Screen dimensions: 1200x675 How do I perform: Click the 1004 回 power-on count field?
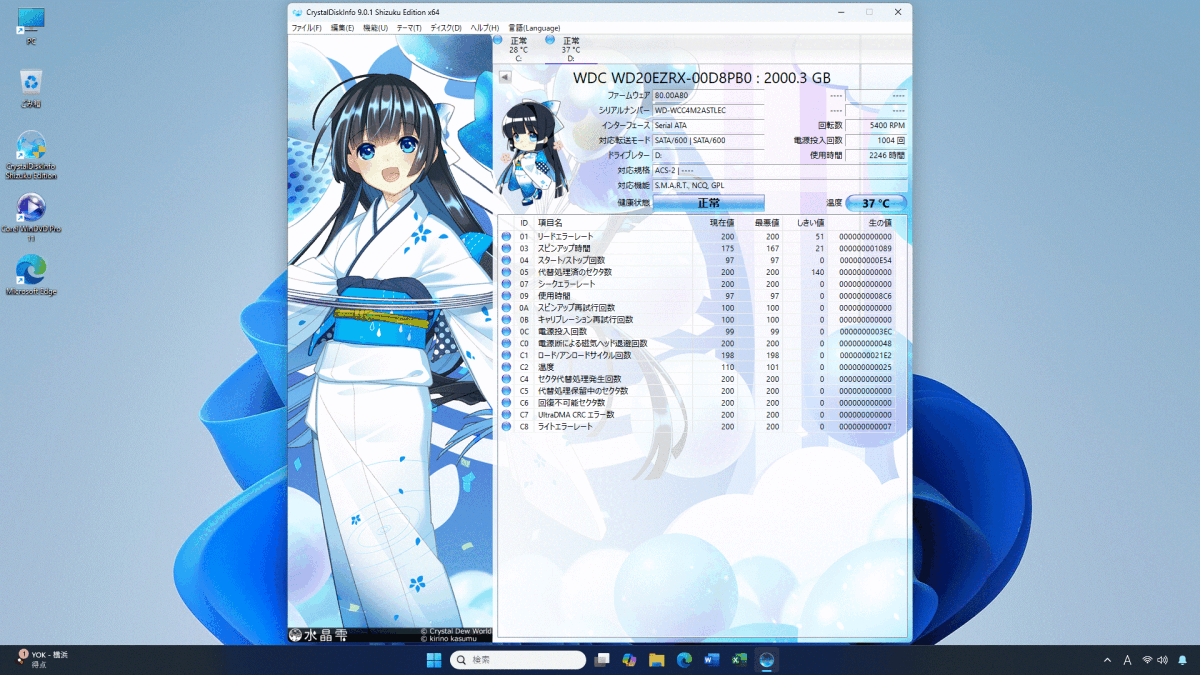[876, 141]
